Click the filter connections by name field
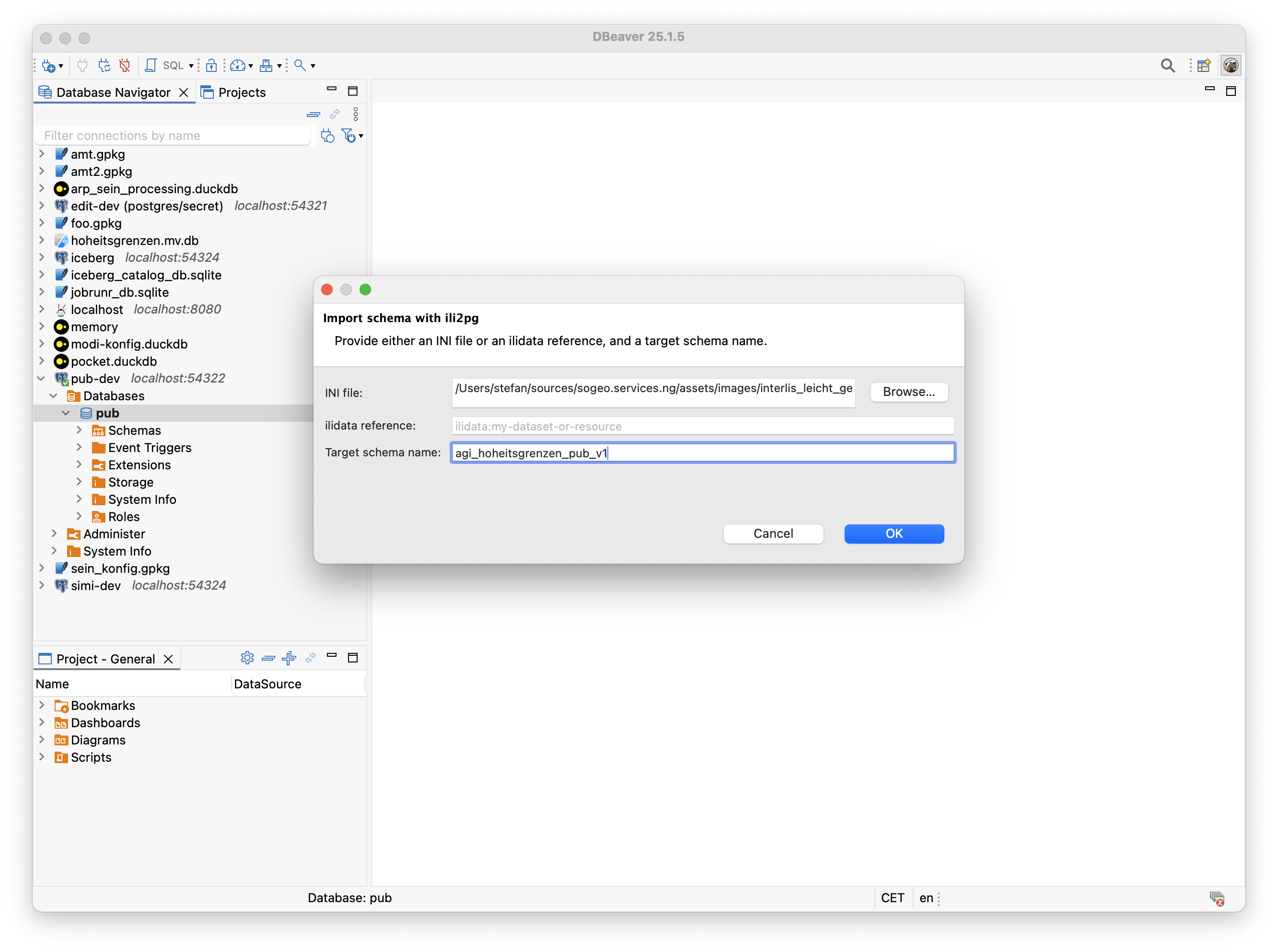 173,136
